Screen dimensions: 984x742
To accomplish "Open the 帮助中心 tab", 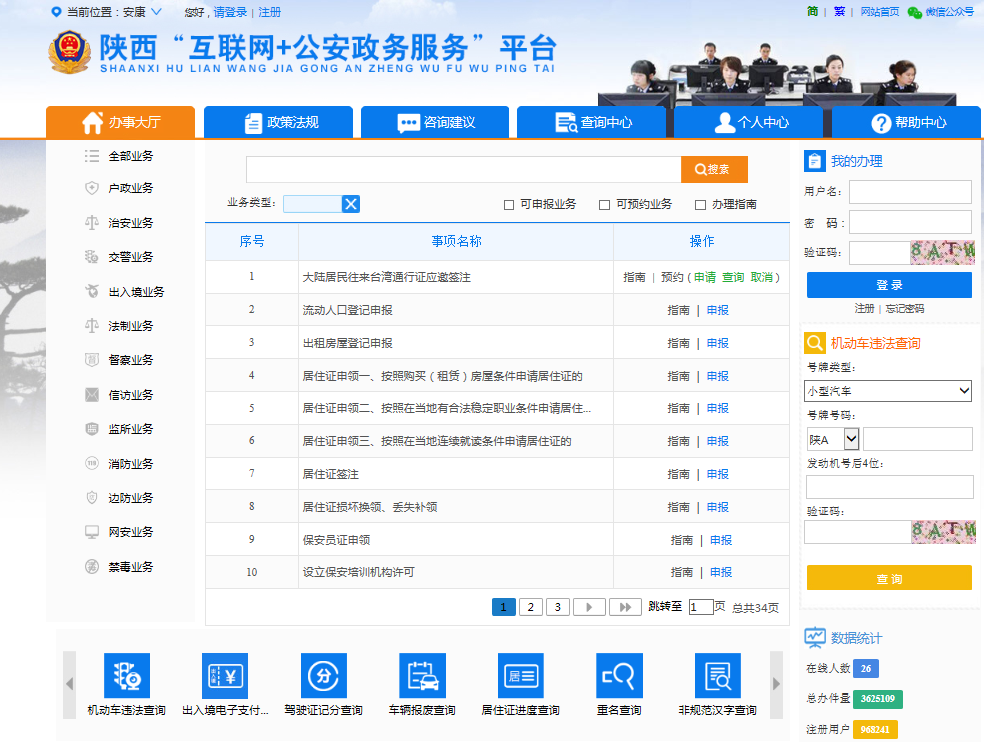I will pos(906,122).
